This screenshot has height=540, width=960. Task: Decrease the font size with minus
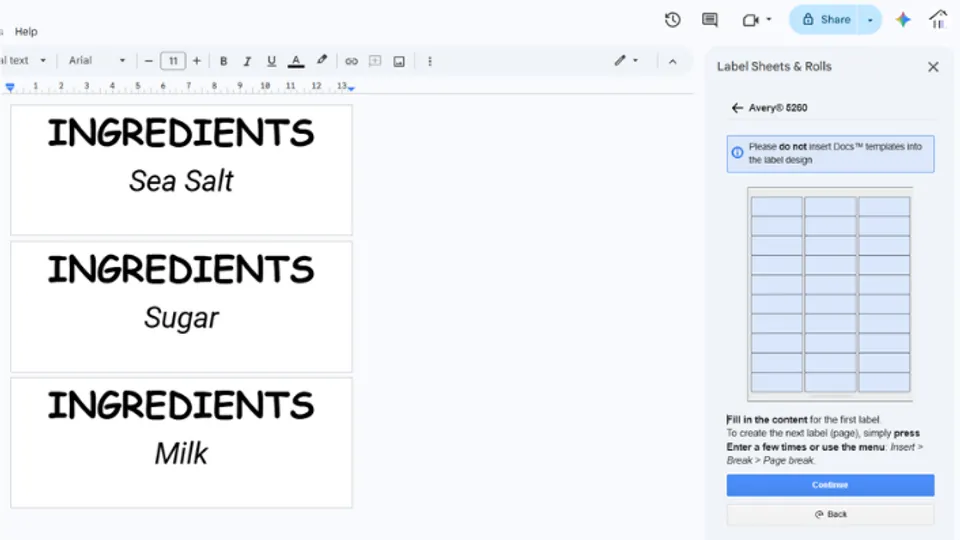pos(148,61)
